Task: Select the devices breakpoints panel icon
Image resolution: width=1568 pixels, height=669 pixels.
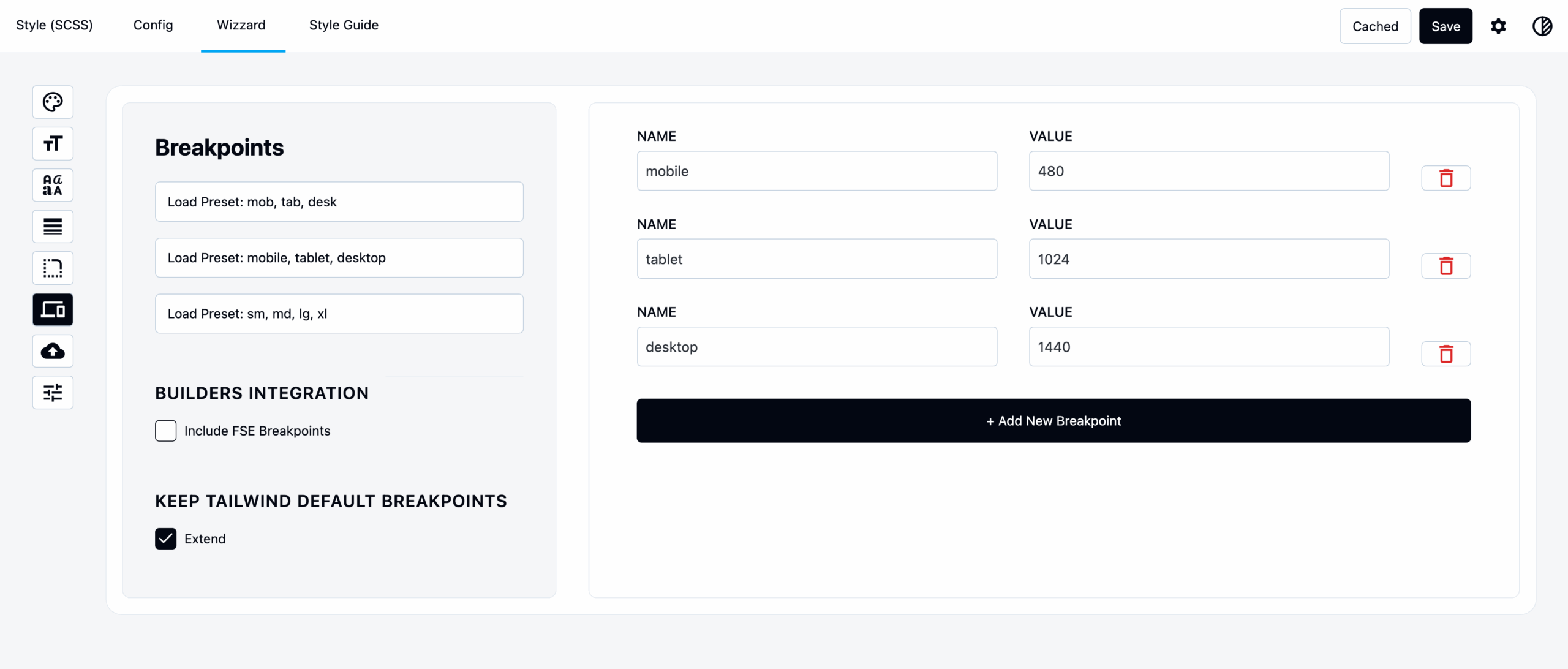Action: tap(53, 309)
